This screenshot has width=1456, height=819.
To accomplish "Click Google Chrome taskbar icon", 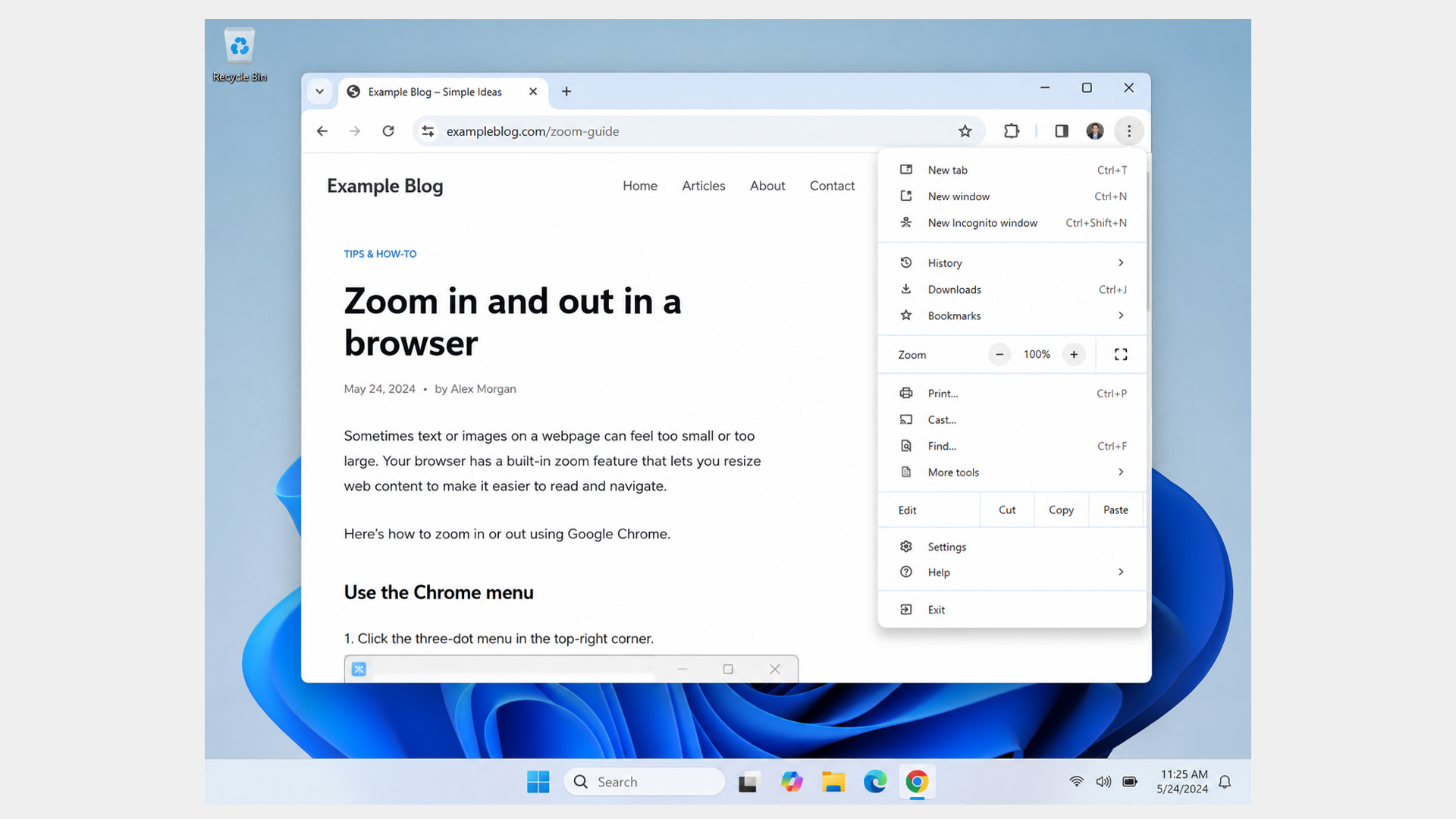I will coord(917,782).
